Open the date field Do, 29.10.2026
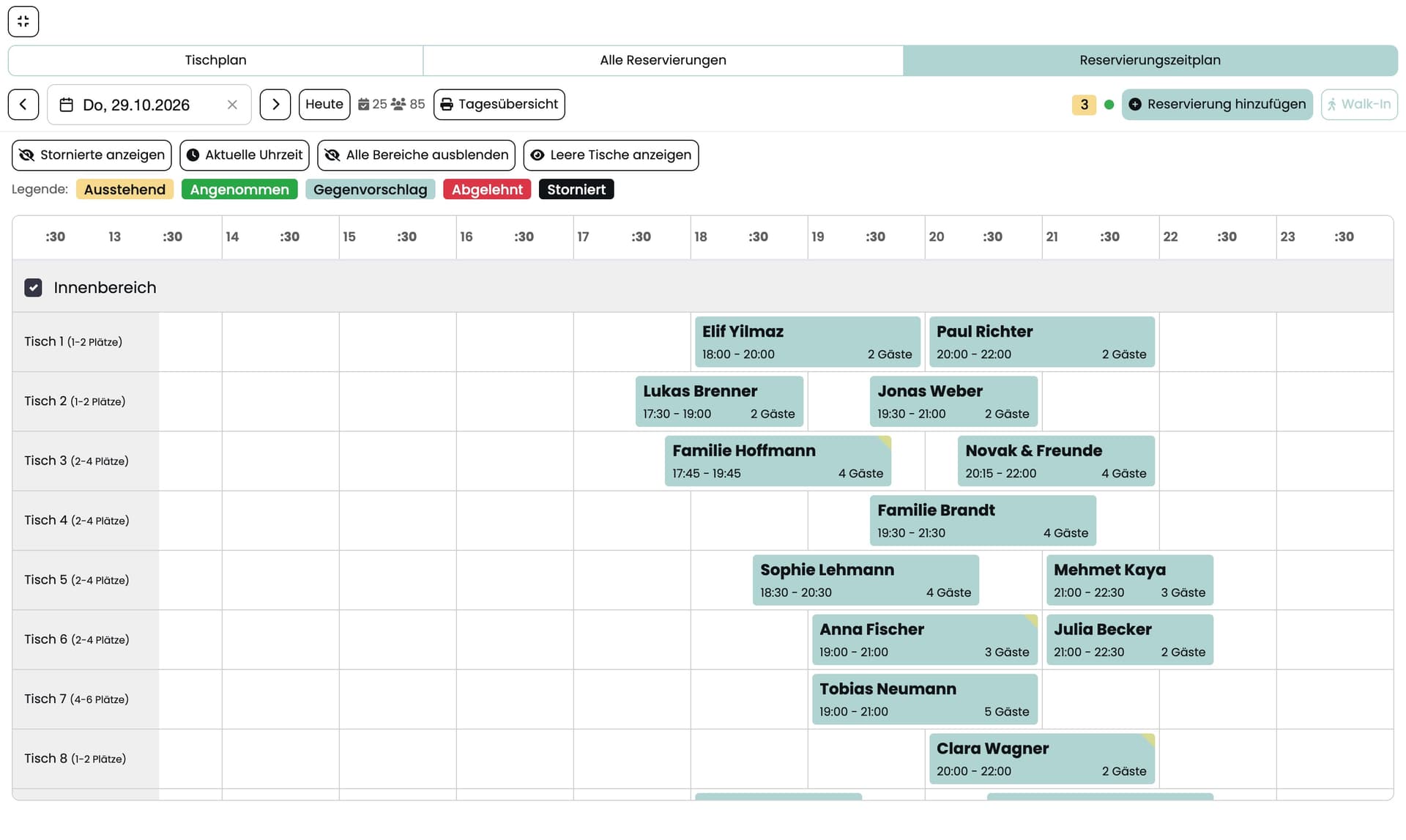The width and height of the screenshot is (1406, 840). tap(149, 105)
